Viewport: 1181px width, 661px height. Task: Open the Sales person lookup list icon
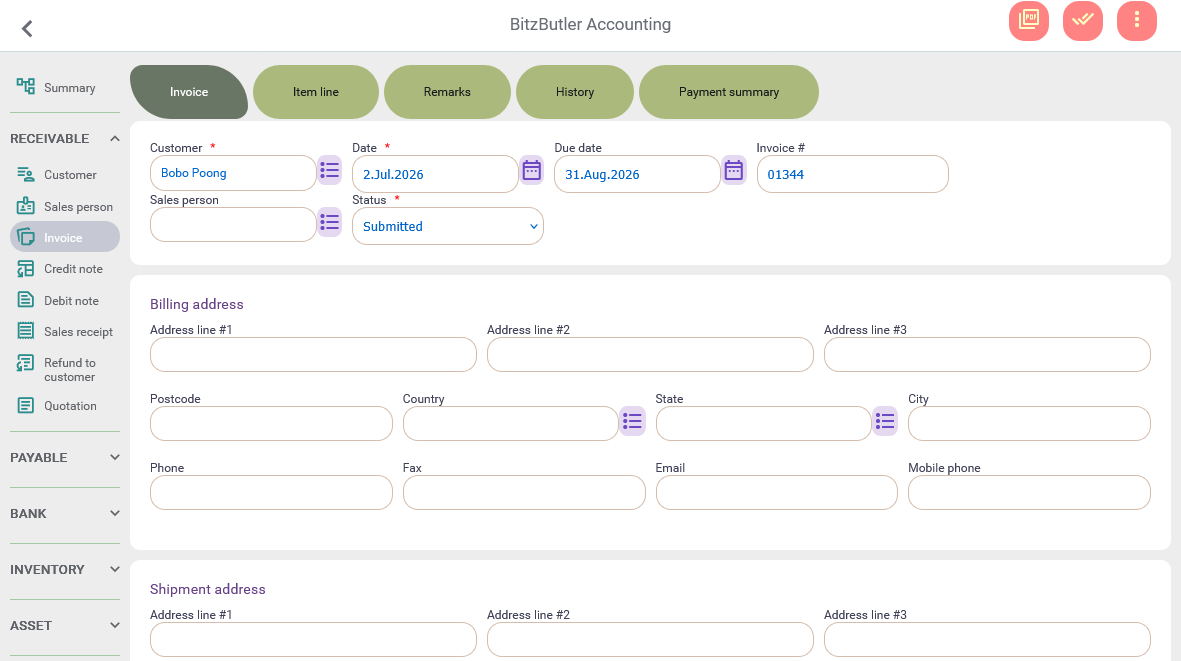pyautogui.click(x=329, y=222)
